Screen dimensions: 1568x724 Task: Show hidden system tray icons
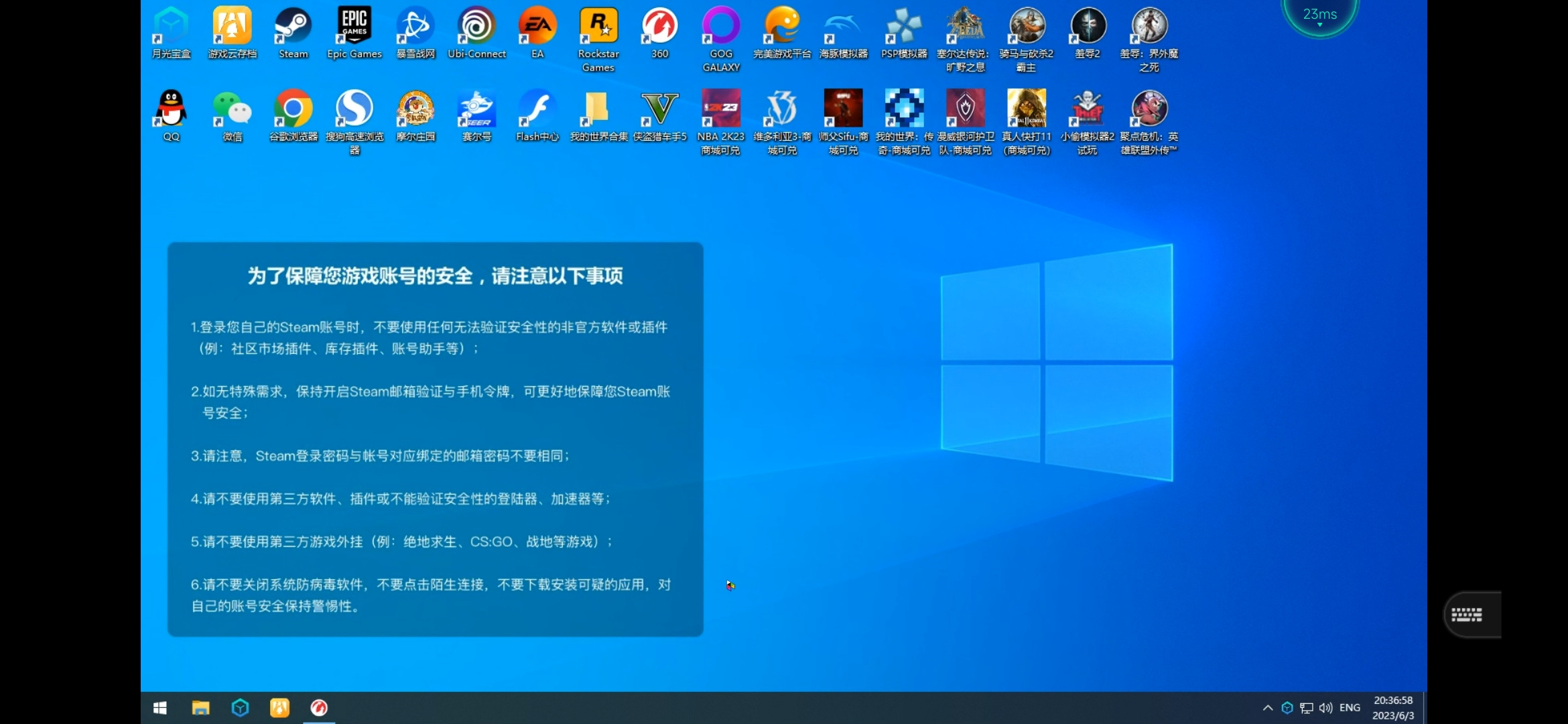1268,708
